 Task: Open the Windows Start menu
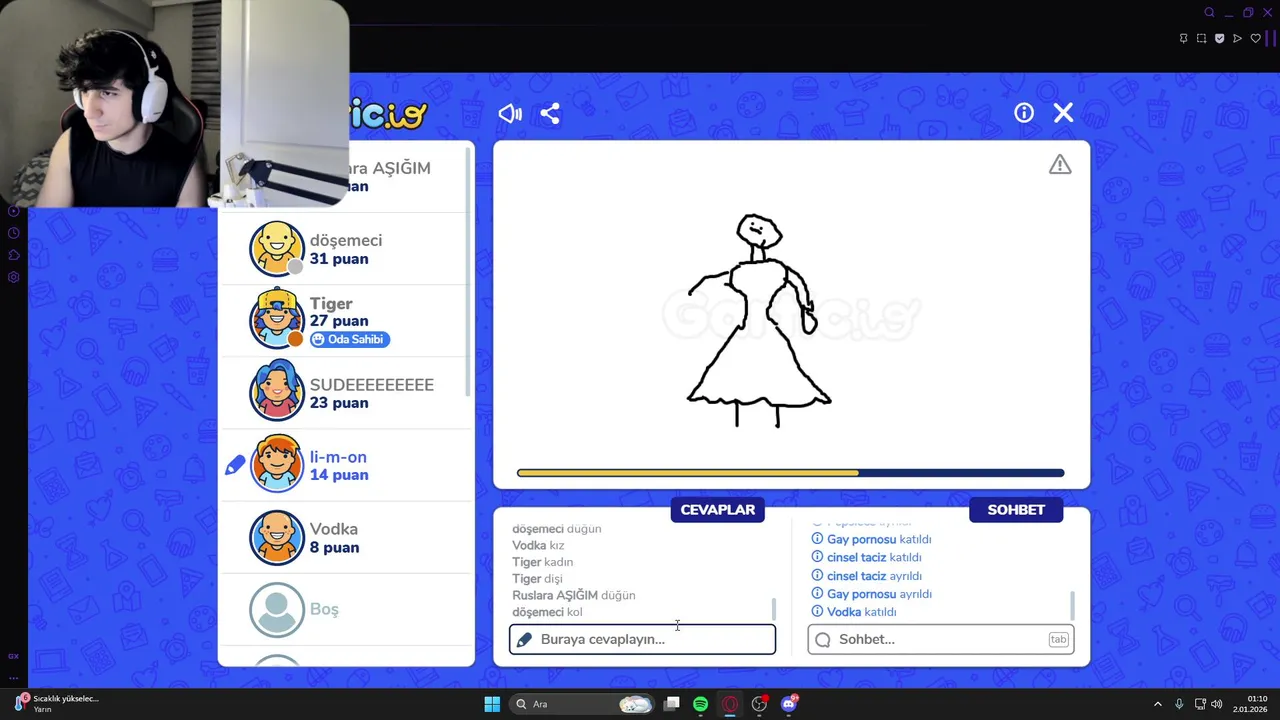coord(492,704)
